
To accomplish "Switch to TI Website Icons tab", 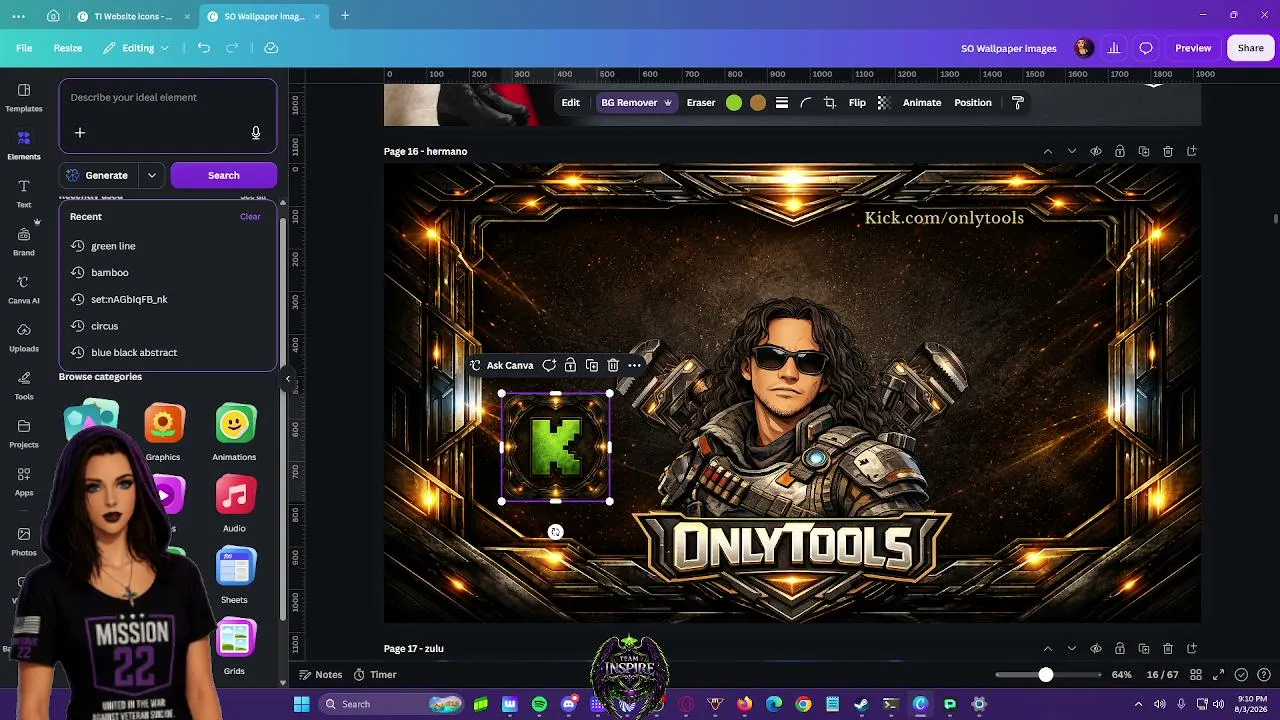I will click(133, 16).
